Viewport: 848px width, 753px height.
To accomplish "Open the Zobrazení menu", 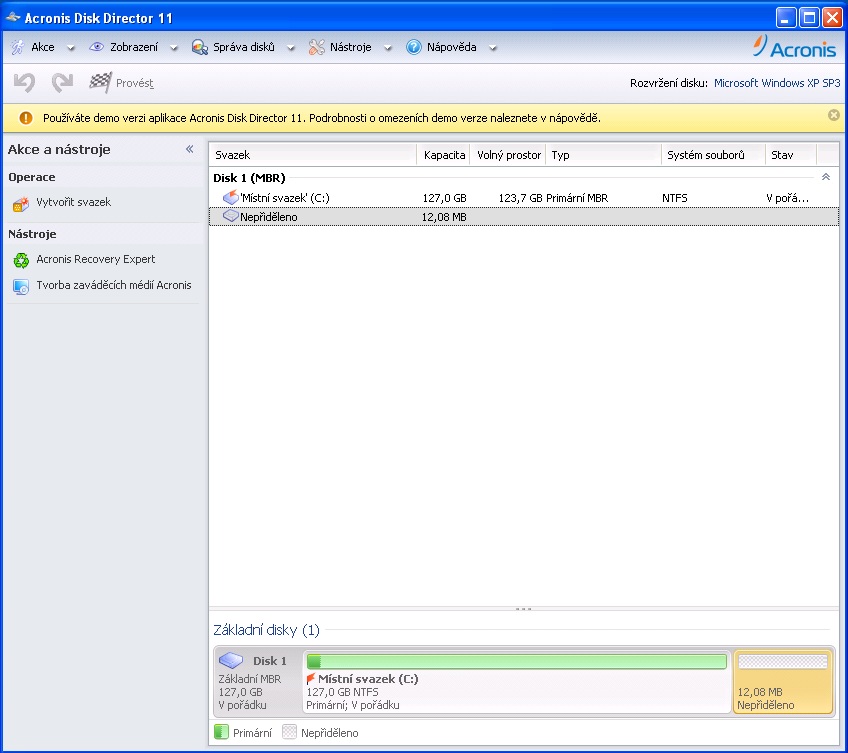I will click(134, 47).
